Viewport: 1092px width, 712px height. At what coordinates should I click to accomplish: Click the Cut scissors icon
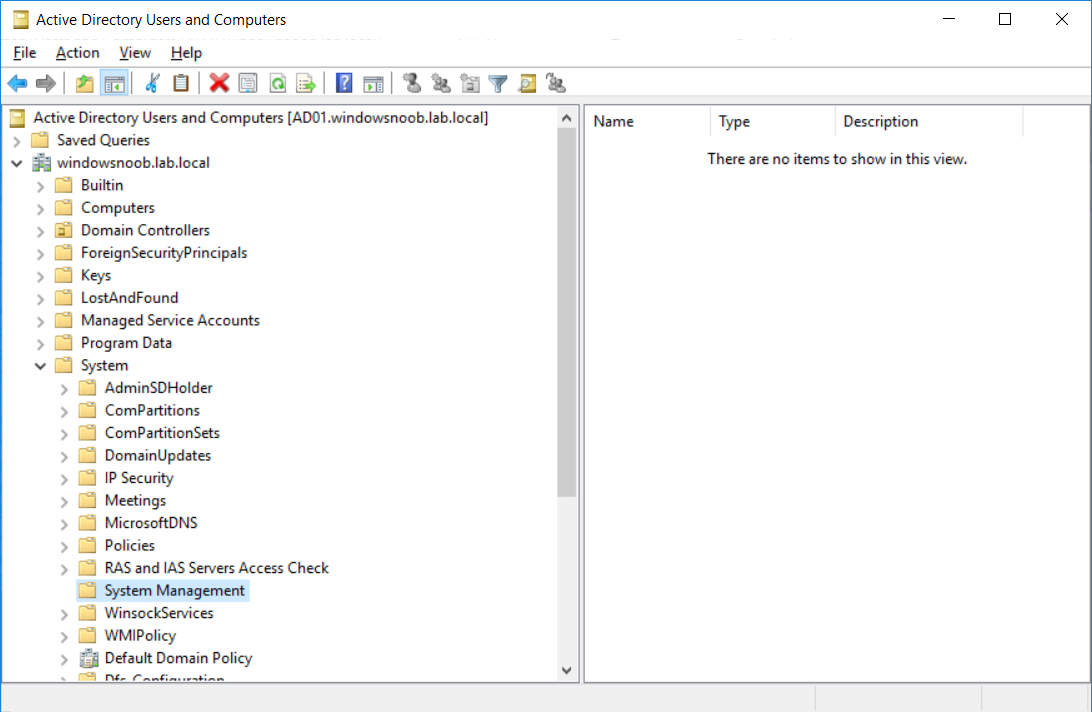[152, 84]
